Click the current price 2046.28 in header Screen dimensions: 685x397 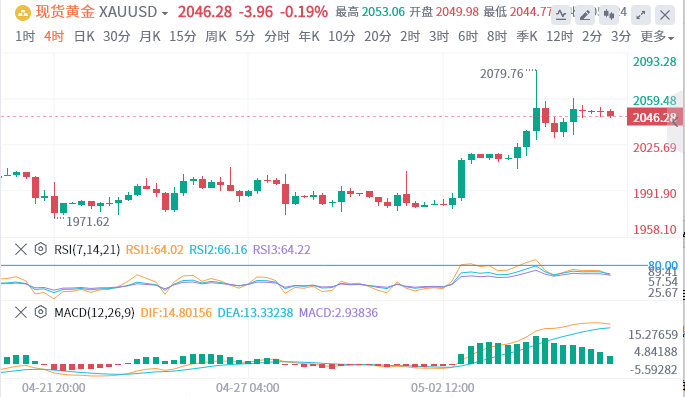pyautogui.click(x=204, y=12)
